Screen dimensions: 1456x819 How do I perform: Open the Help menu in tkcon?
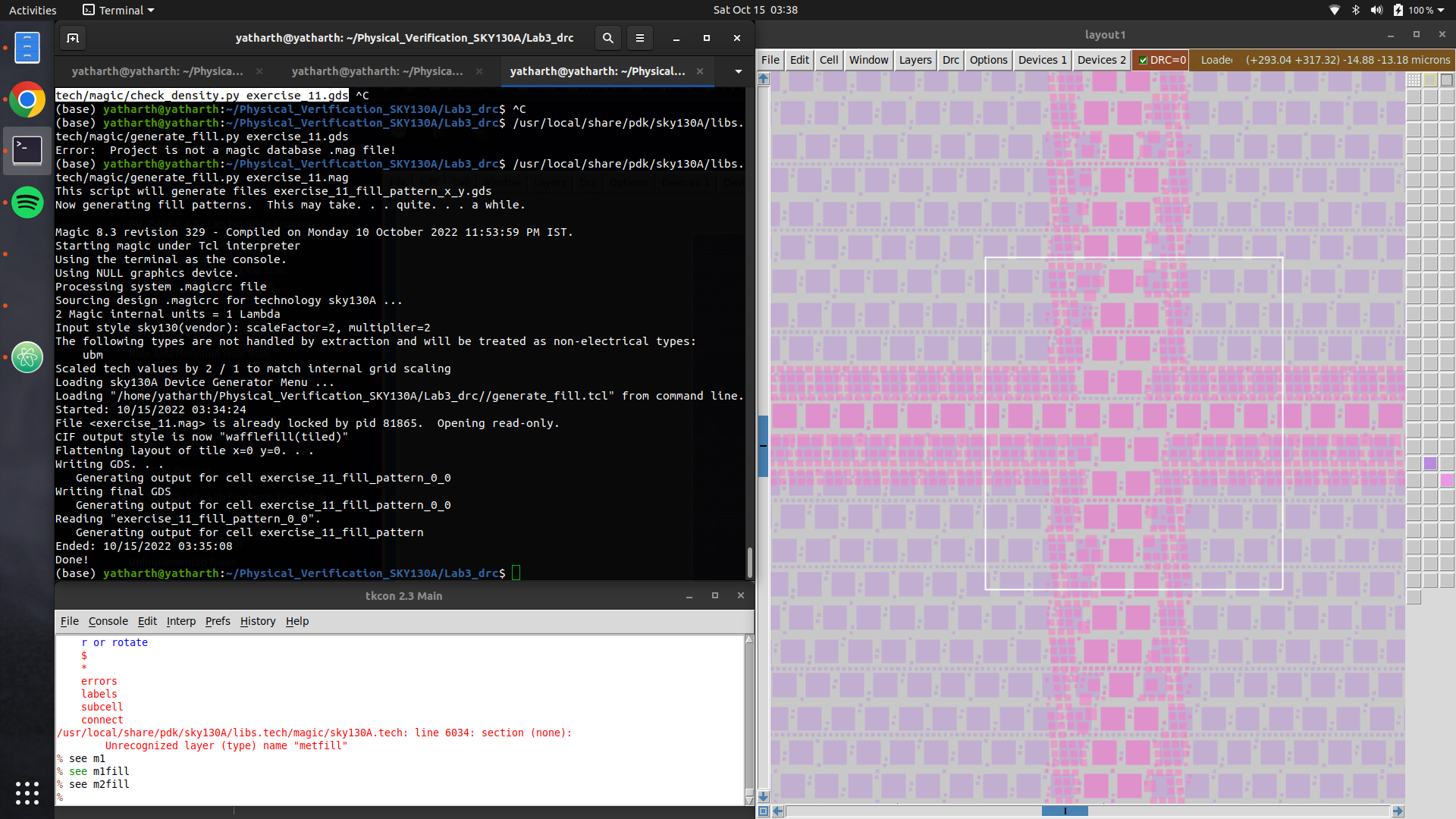[297, 621]
